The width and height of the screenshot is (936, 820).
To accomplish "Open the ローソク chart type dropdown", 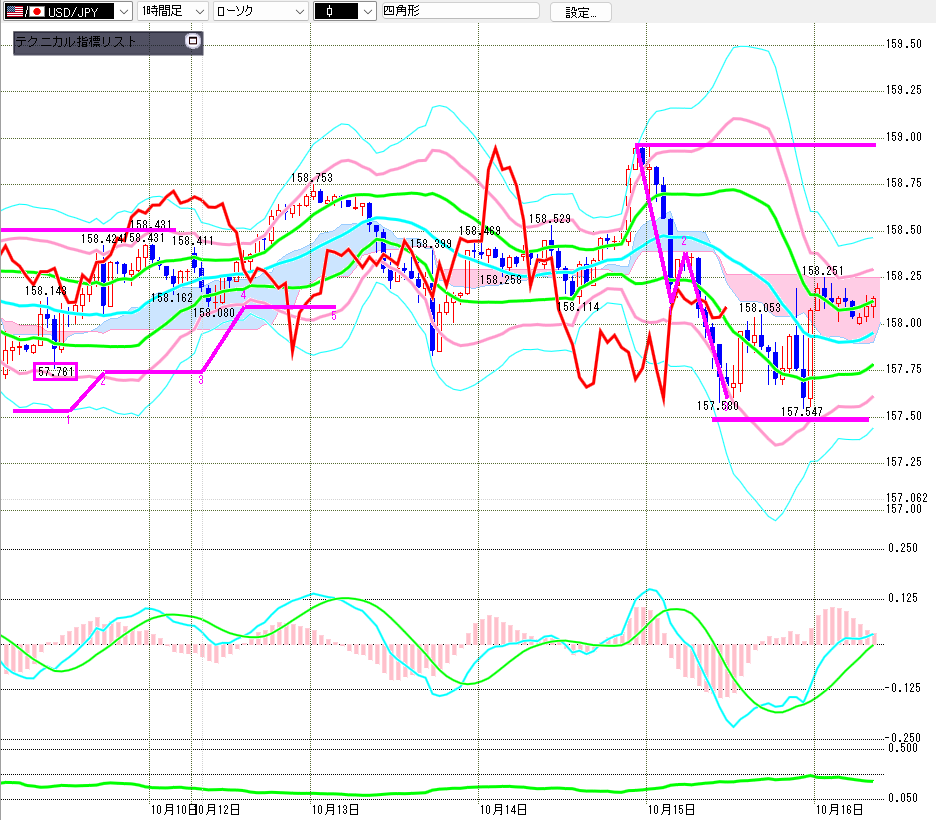I will [x=260, y=11].
